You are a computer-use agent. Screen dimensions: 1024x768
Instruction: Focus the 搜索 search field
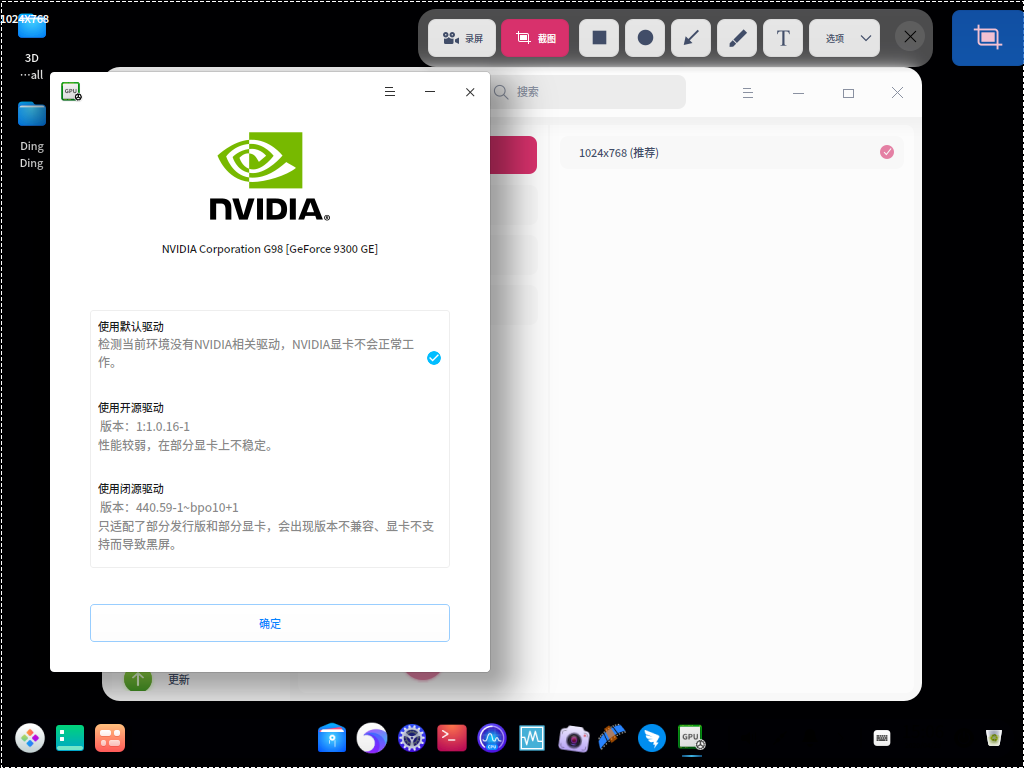(x=584, y=92)
